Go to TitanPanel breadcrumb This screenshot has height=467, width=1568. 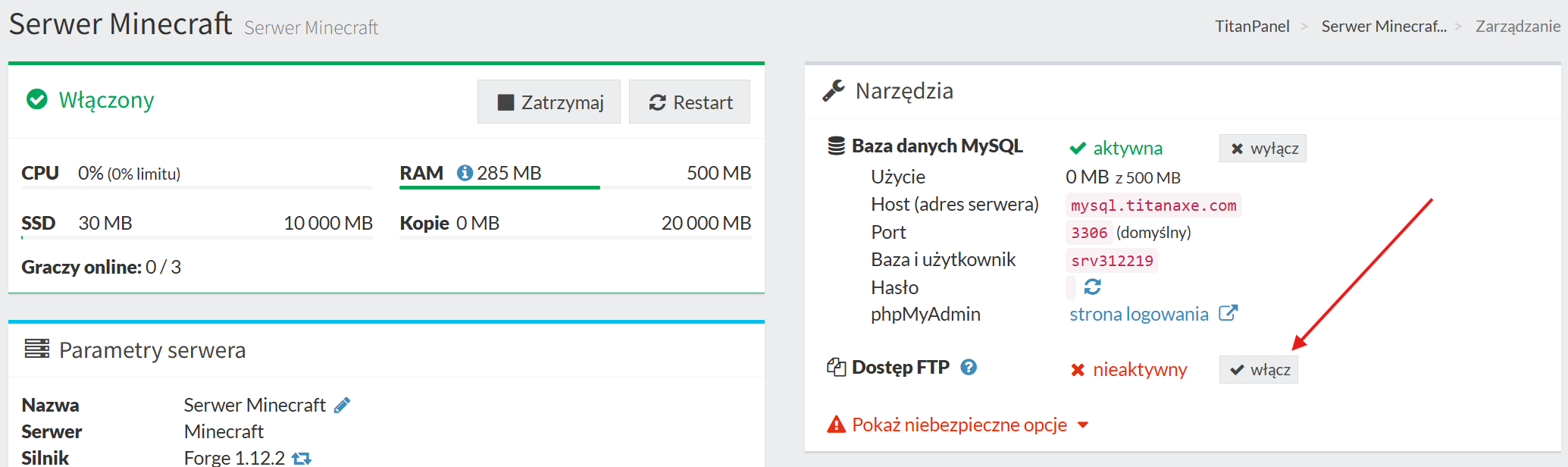(1251, 27)
